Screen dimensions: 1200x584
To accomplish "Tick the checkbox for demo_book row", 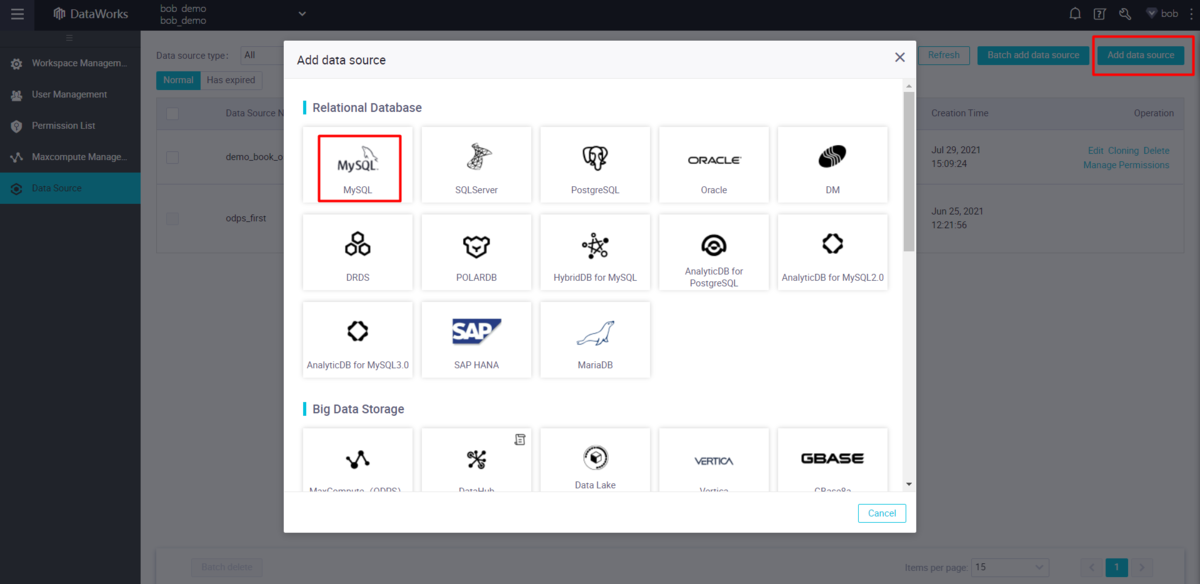I will tap(173, 157).
